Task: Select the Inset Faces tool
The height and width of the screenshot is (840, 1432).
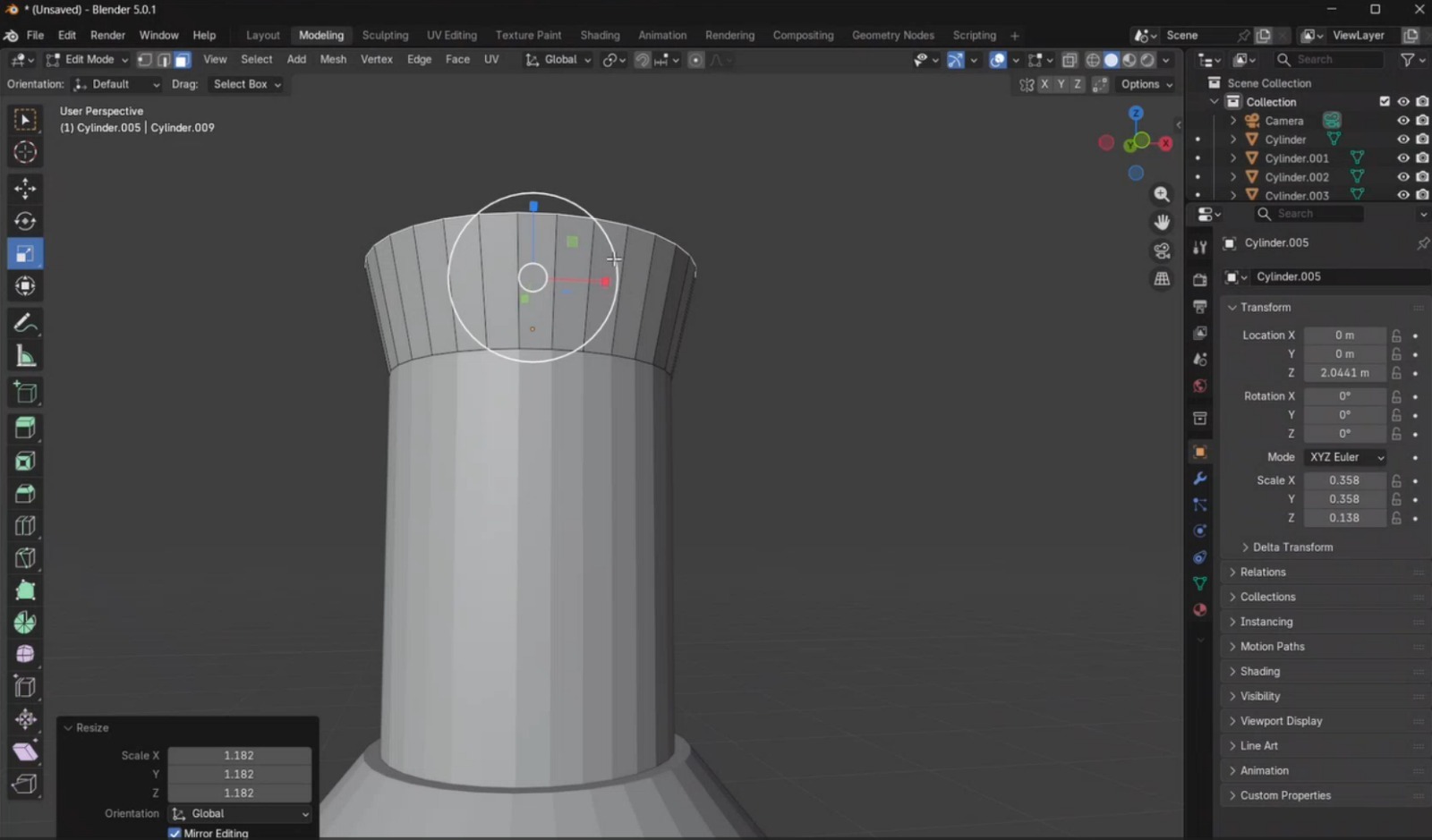Action: (24, 461)
